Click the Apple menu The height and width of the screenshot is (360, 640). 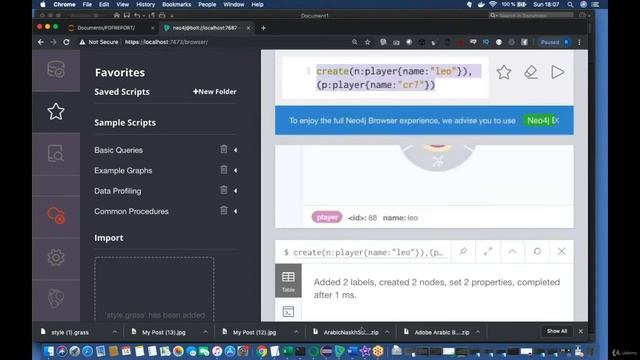pos(43,4)
